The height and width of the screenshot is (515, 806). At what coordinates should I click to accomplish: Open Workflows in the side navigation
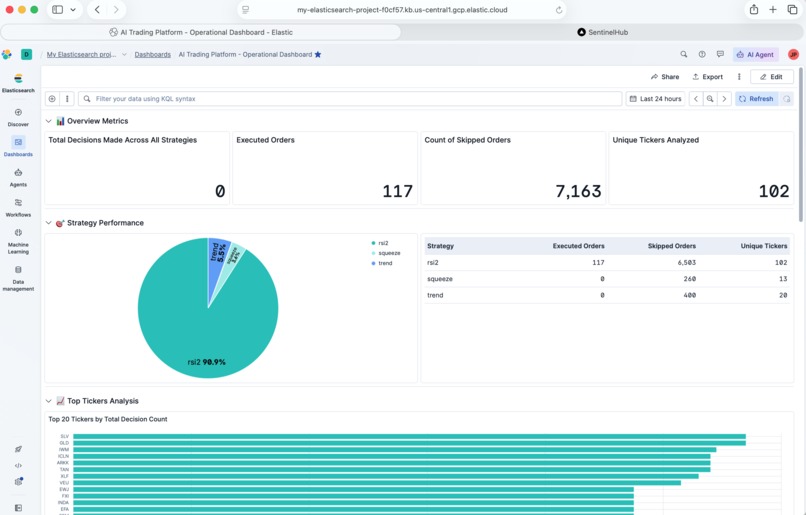tap(18, 207)
